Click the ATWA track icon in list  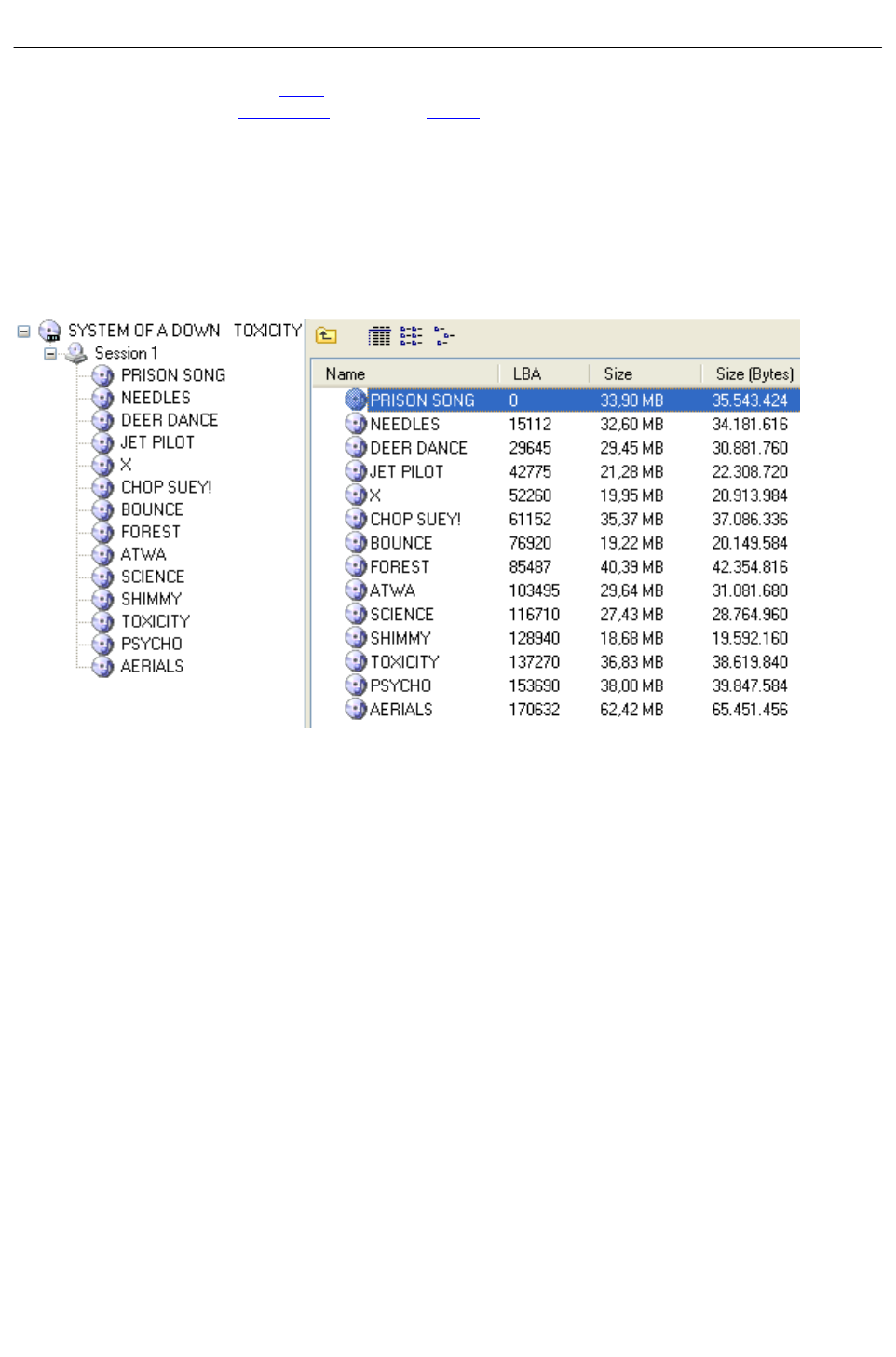click(x=356, y=590)
